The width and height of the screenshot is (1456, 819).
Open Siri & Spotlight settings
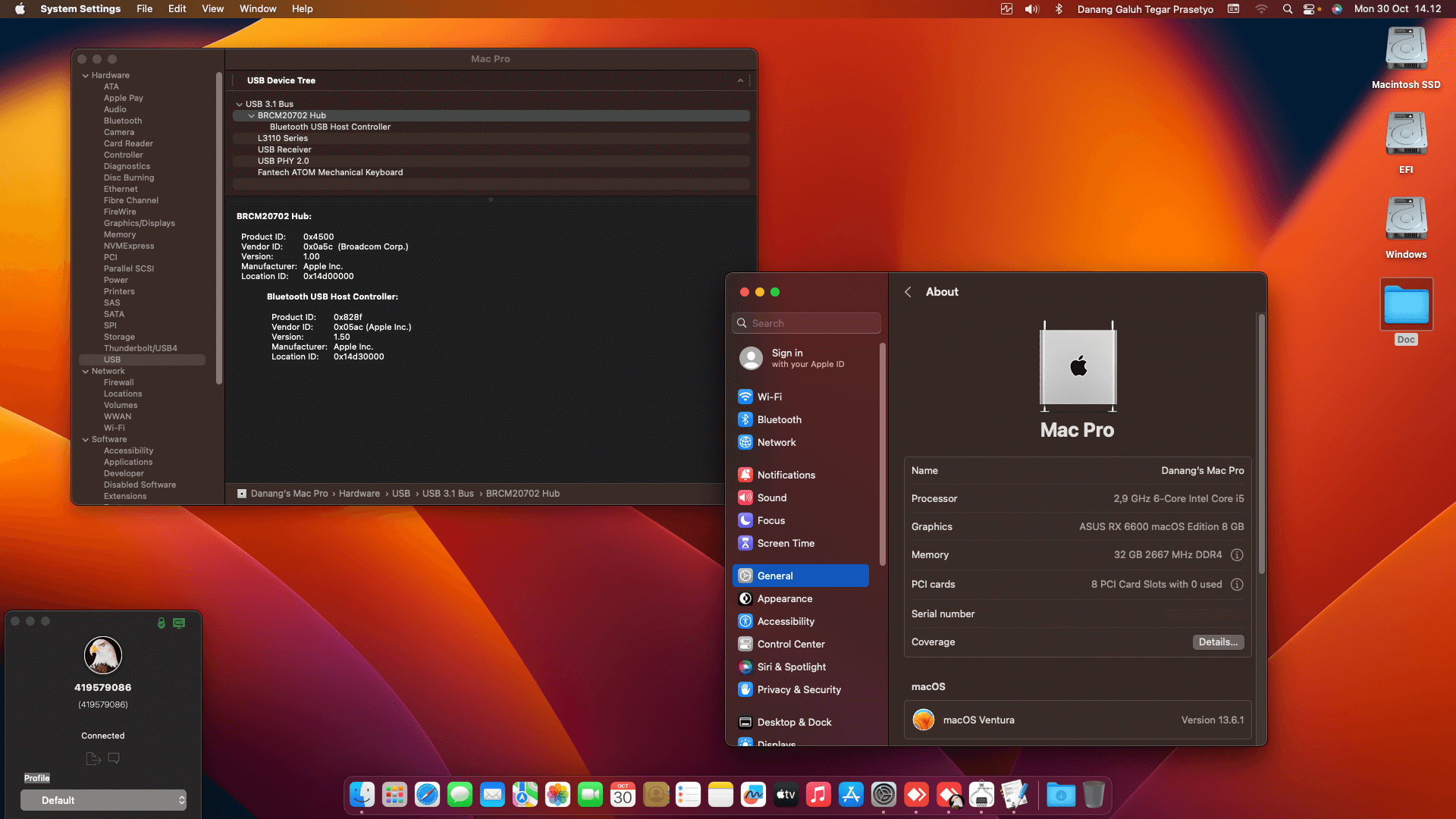point(801,667)
